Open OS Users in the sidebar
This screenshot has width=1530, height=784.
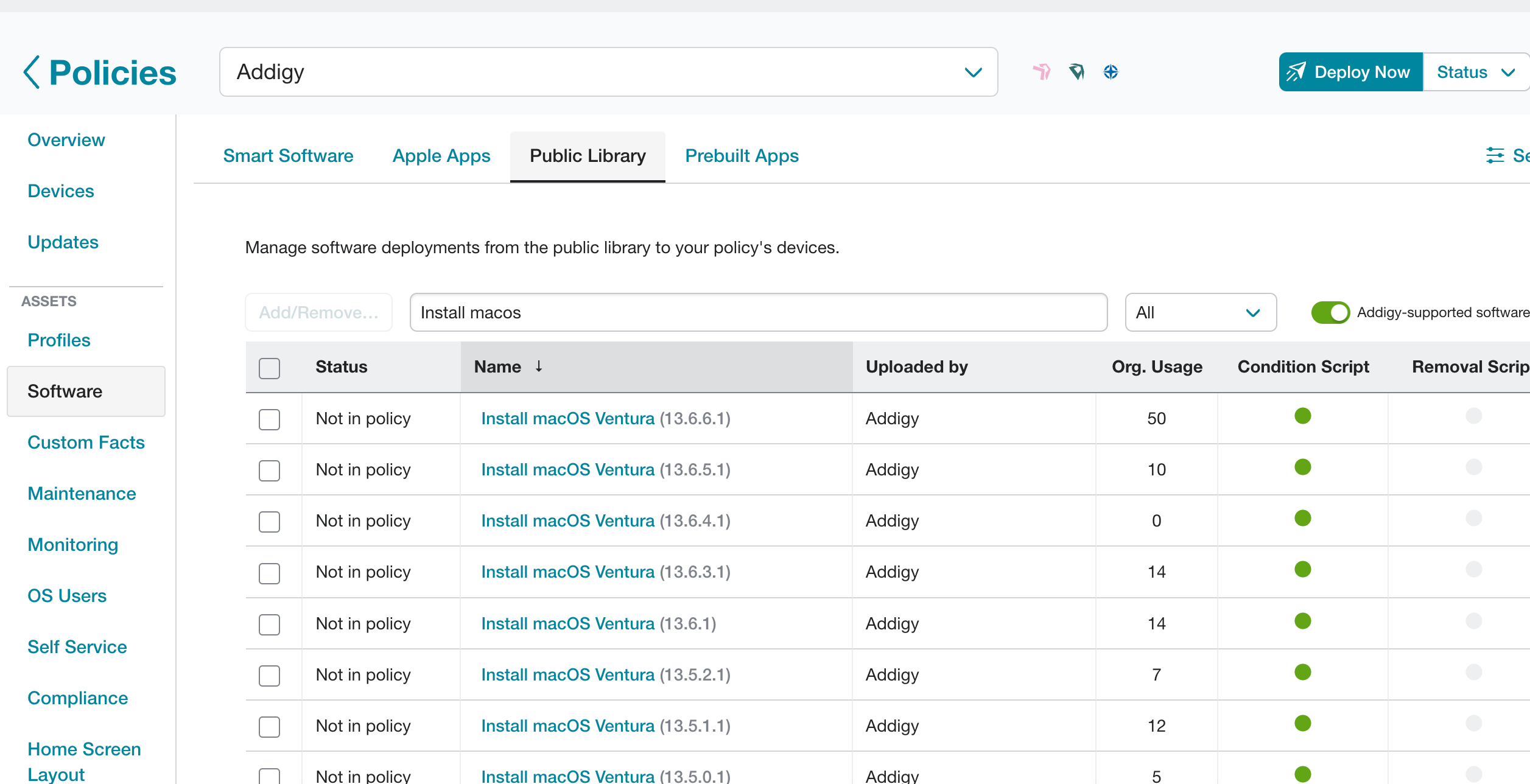tap(67, 596)
